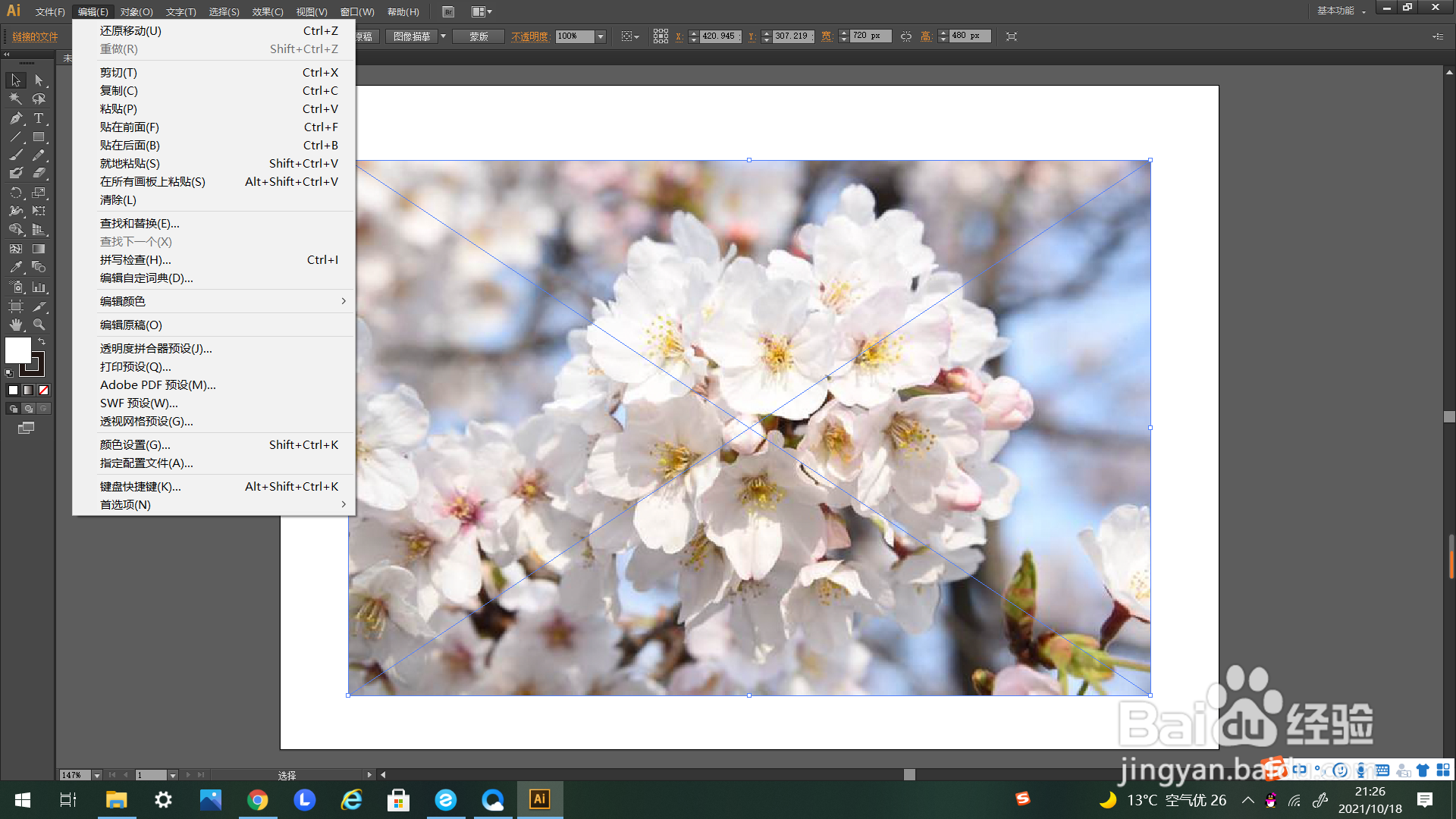This screenshot has height=819, width=1456.
Task: Select the Rotate tool
Action: pos(16,193)
